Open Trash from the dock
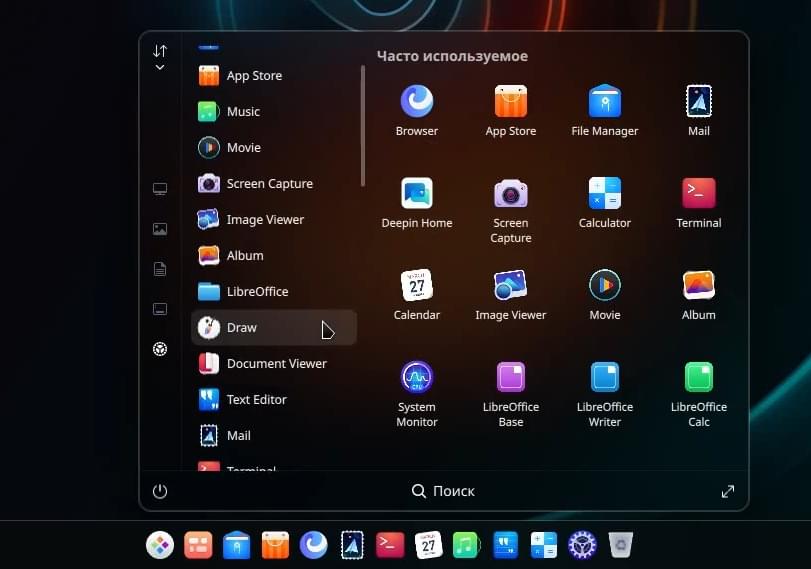Viewport: 811px width, 569px height. pos(621,545)
